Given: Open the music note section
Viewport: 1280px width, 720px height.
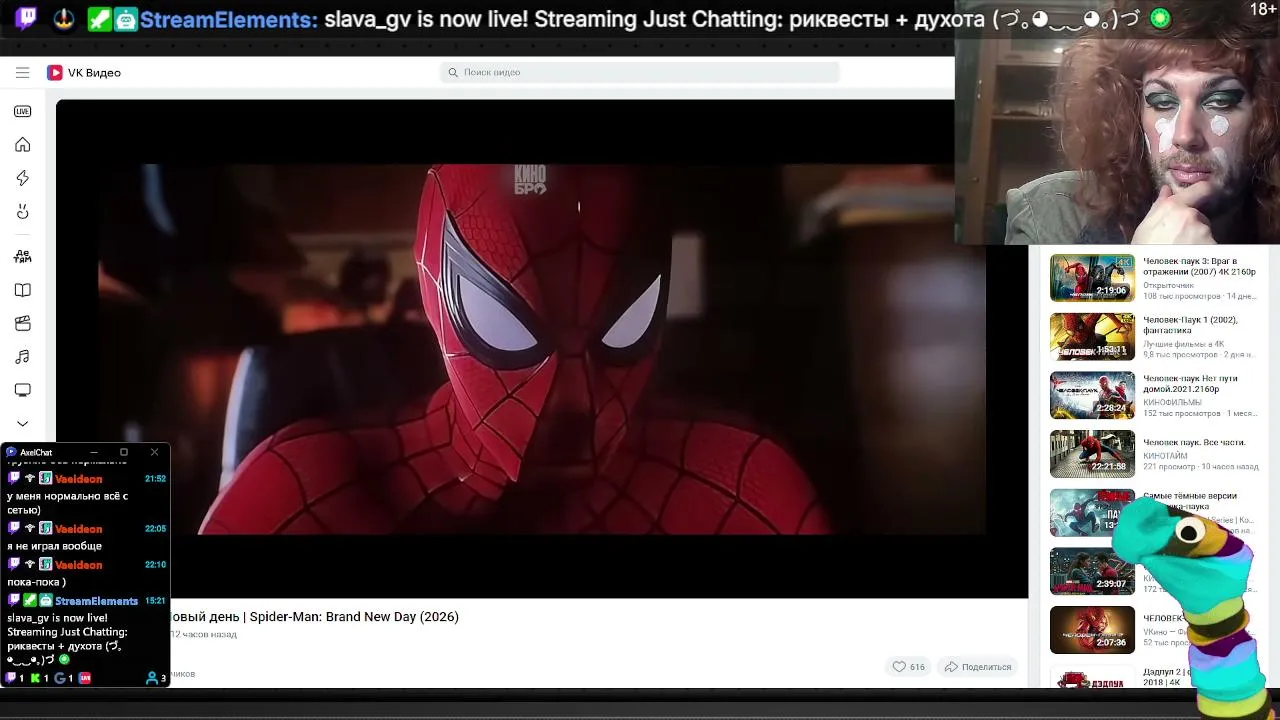Looking at the screenshot, I should [22, 357].
